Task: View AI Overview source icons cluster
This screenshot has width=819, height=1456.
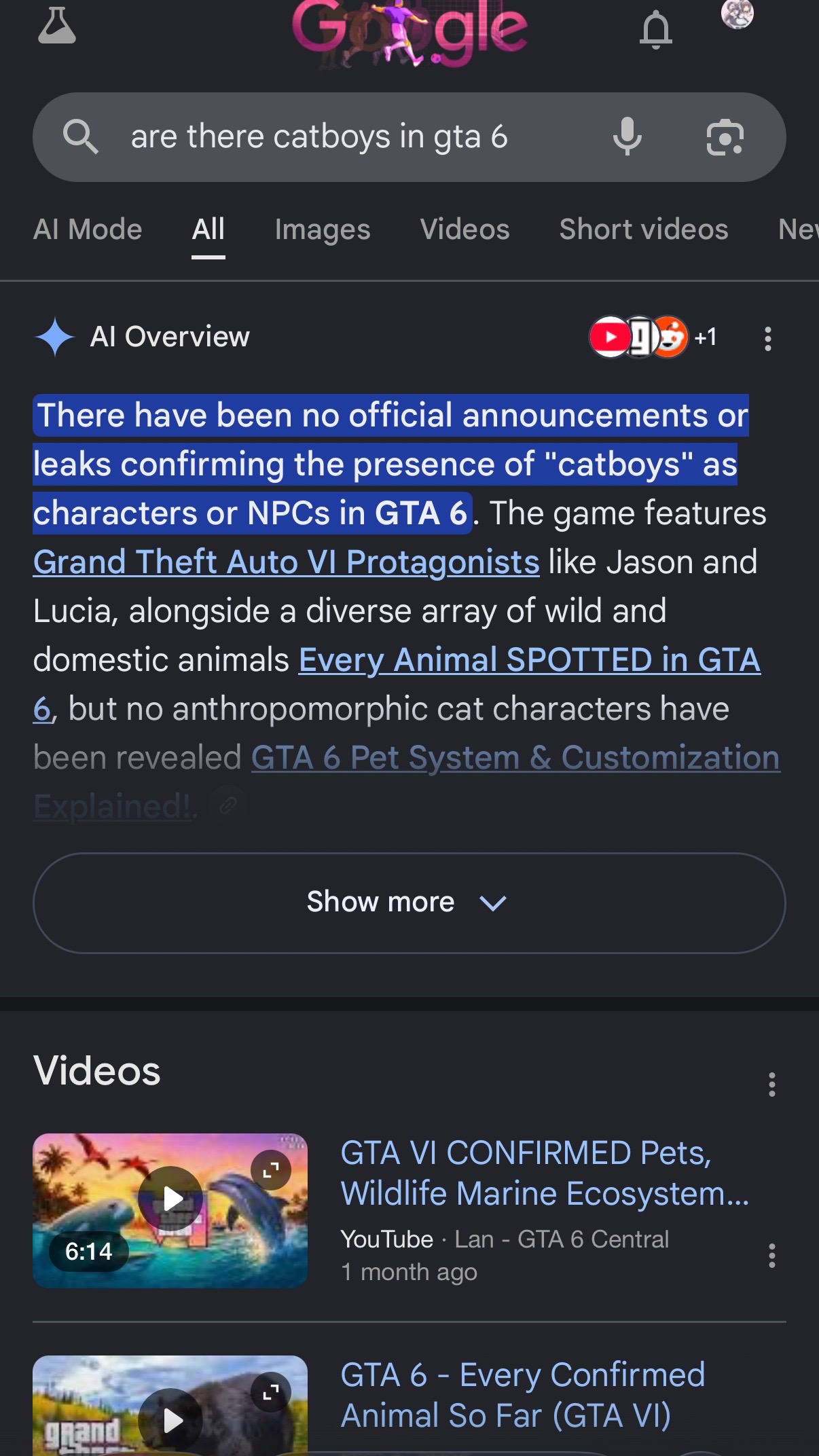Action: point(653,337)
